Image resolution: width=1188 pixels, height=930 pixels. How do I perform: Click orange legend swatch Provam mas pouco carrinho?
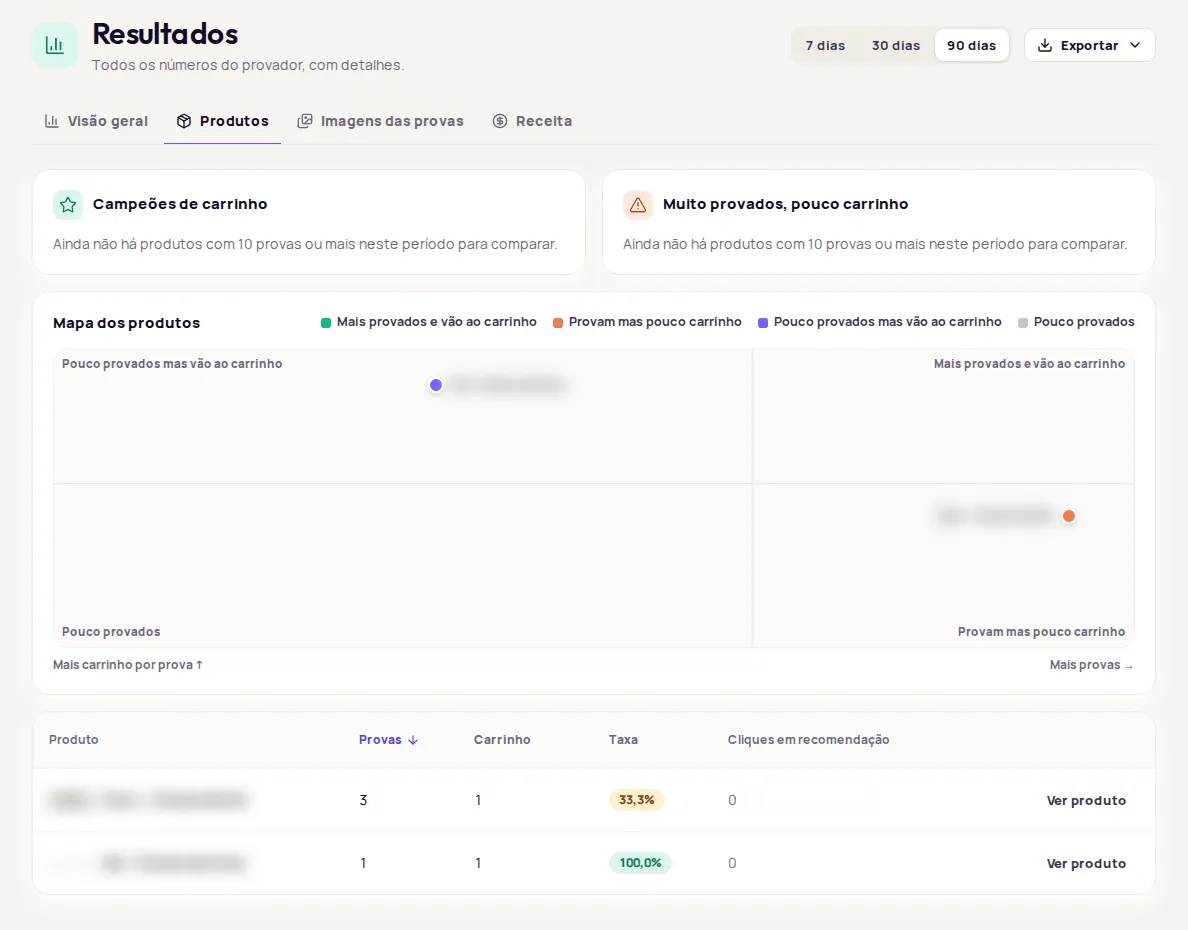(x=558, y=323)
